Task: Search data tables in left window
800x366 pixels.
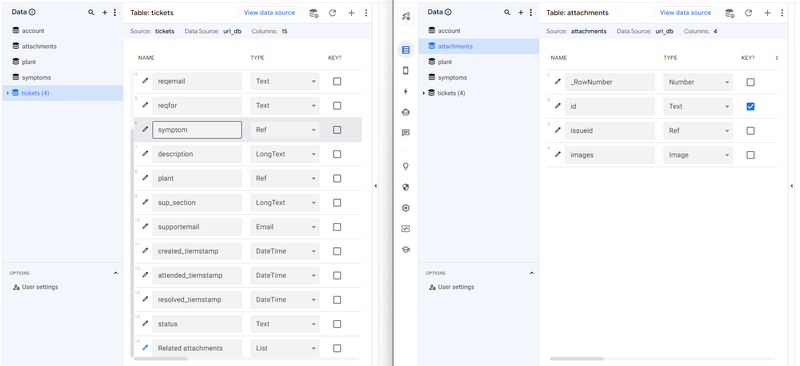Action: tap(91, 12)
